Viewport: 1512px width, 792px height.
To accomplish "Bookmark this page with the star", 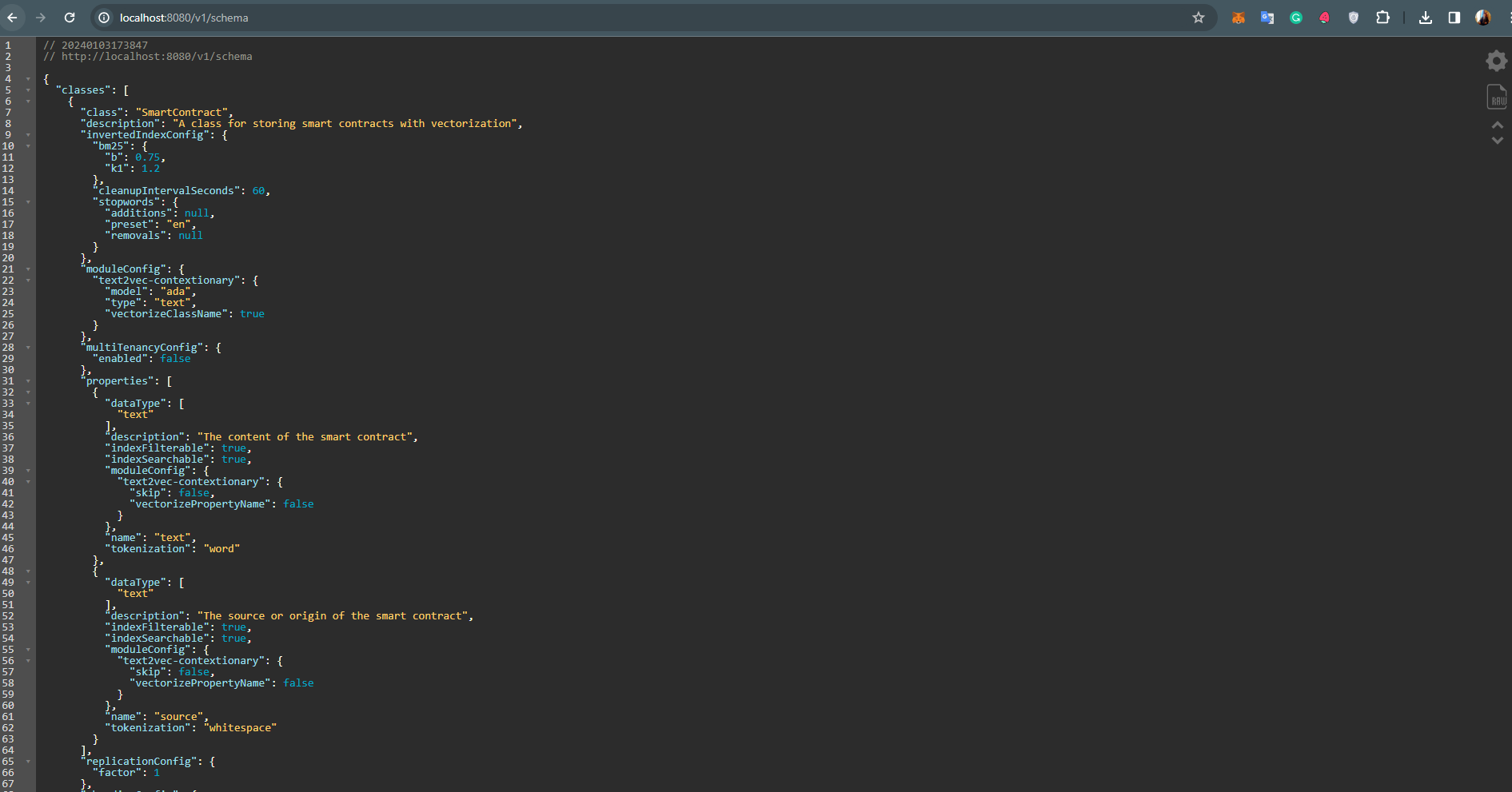I will coord(1198,18).
